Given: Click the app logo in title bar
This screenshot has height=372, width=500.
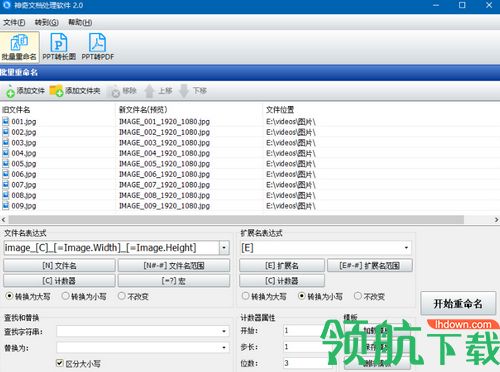Looking at the screenshot, I should (x=7, y=5).
